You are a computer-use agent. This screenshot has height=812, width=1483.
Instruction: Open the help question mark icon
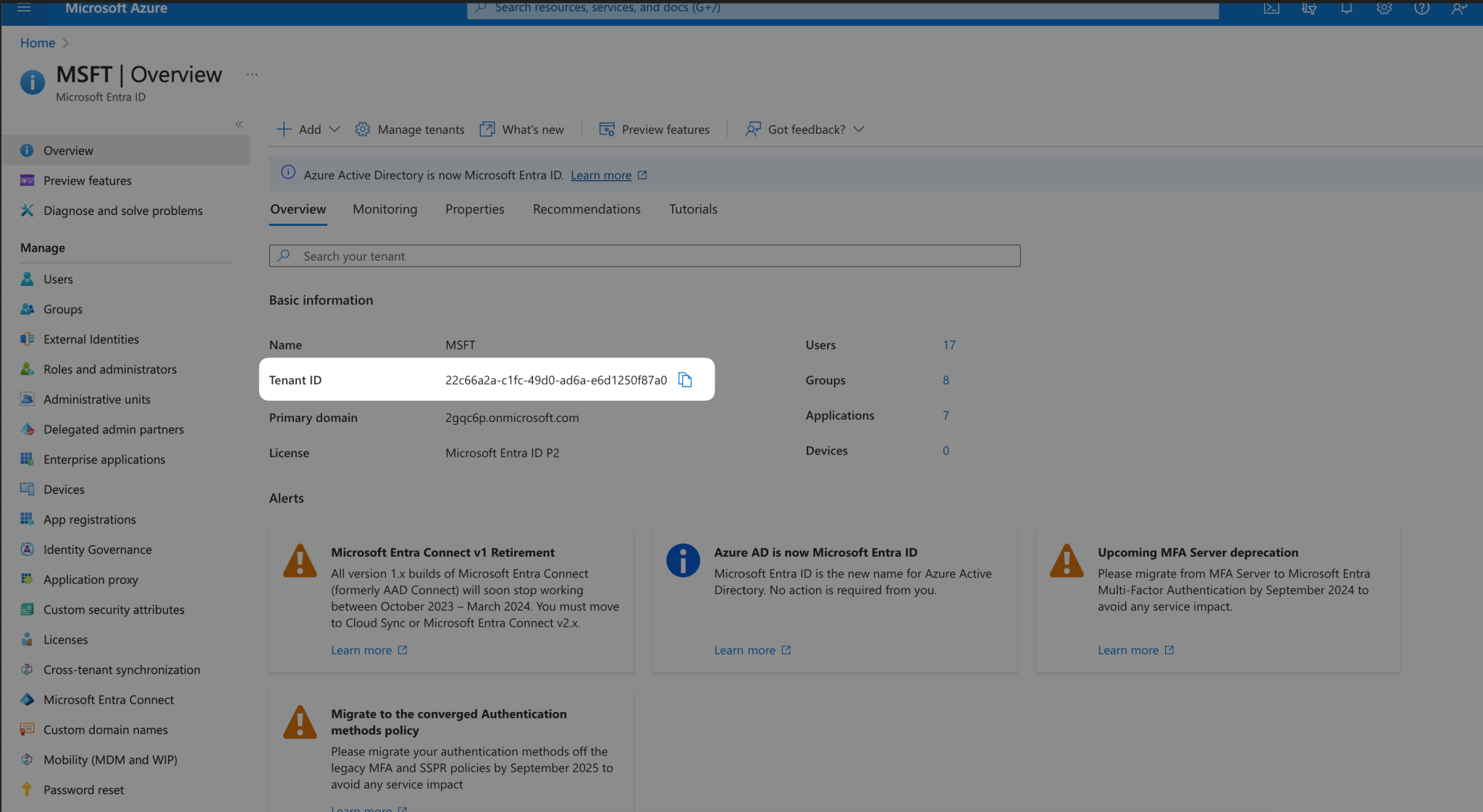(1421, 9)
